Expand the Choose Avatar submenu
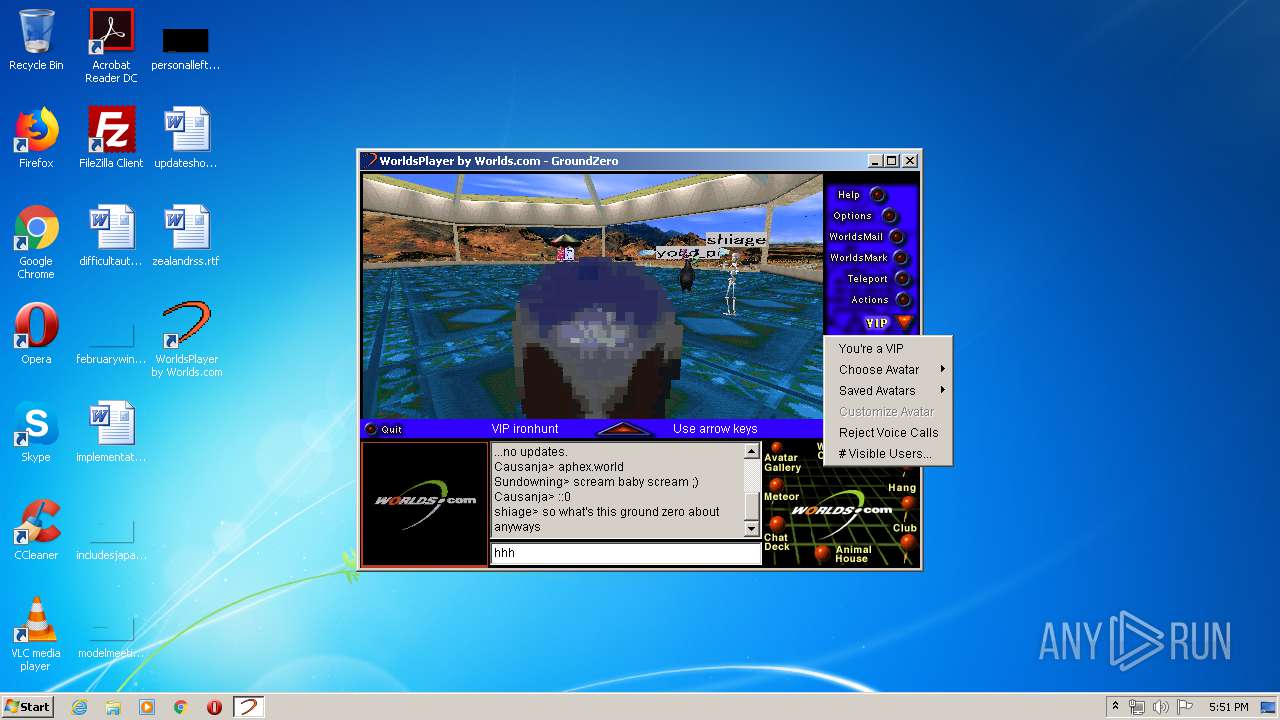 pos(888,370)
